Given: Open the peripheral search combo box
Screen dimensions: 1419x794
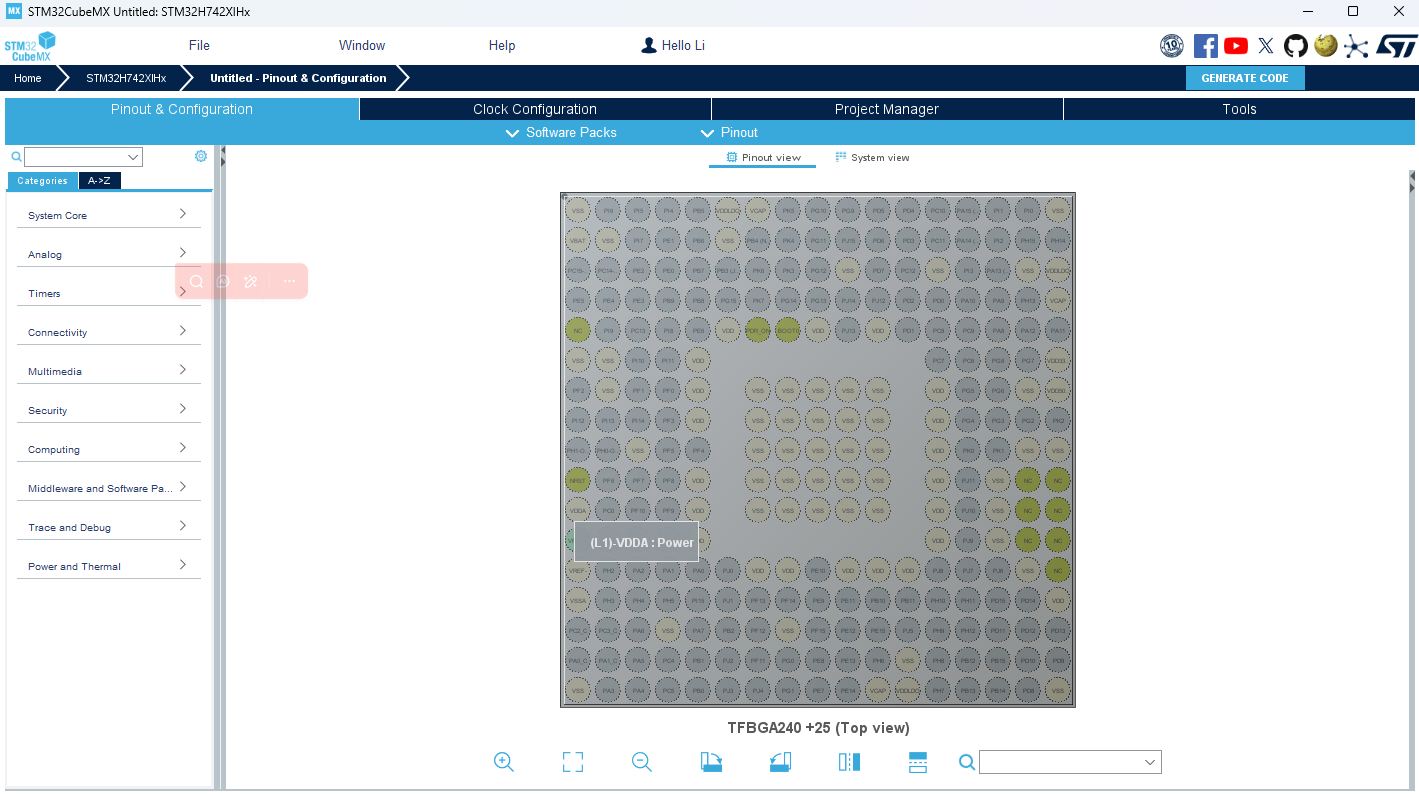Looking at the screenshot, I should pos(83,157).
